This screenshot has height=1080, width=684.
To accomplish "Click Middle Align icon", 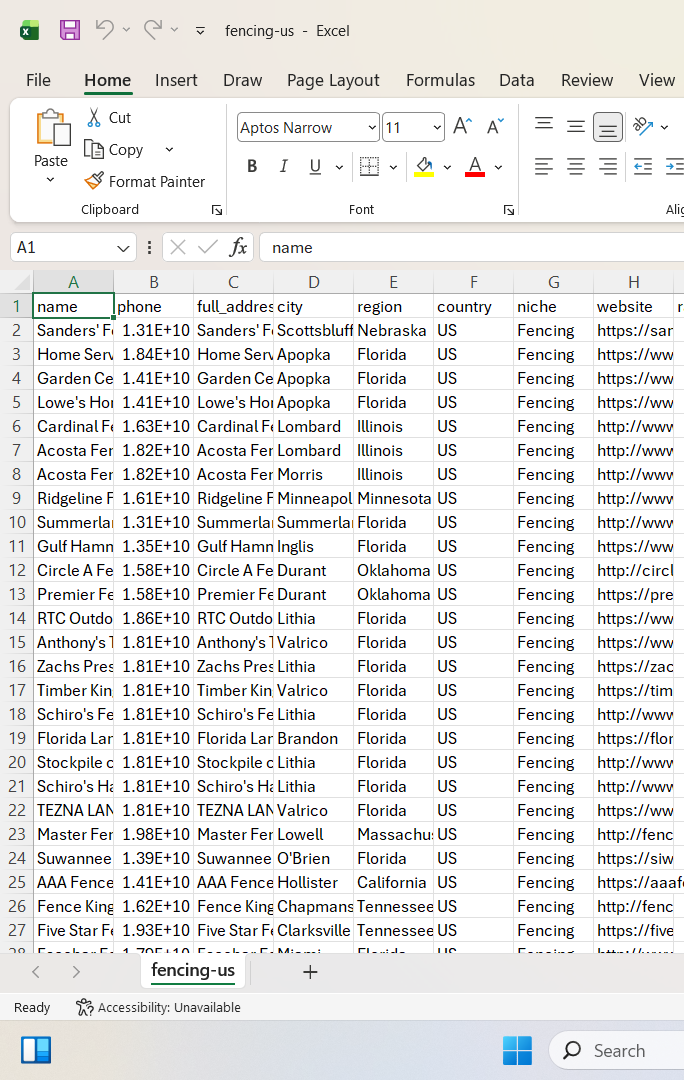I will (576, 126).
